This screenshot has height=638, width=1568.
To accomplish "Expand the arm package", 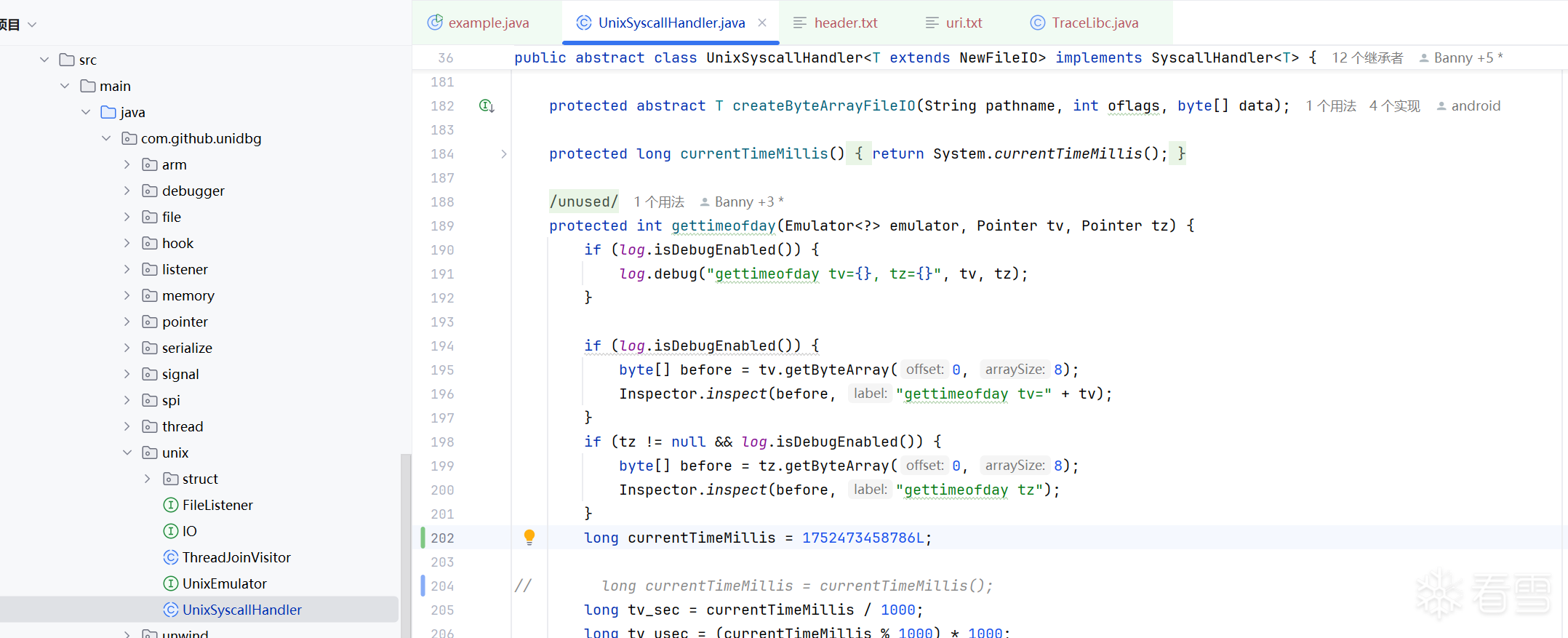I will pos(127,164).
